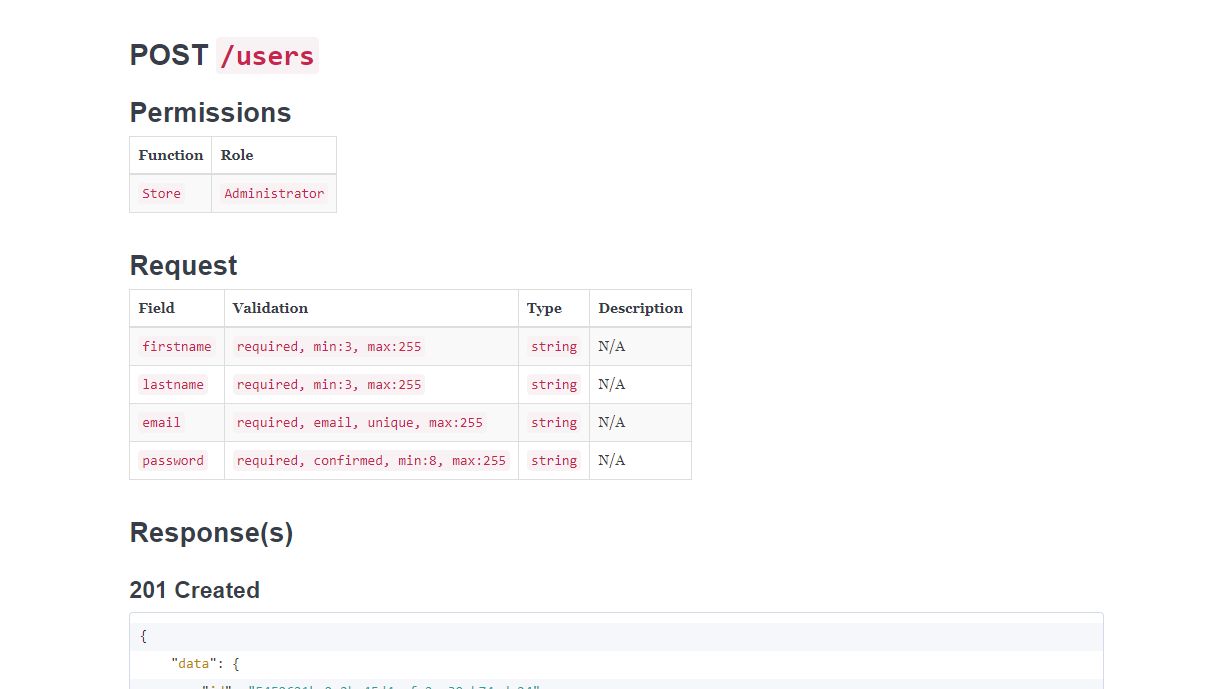Click the /users endpoint code in the heading
This screenshot has width=1232, height=689.
267,56
